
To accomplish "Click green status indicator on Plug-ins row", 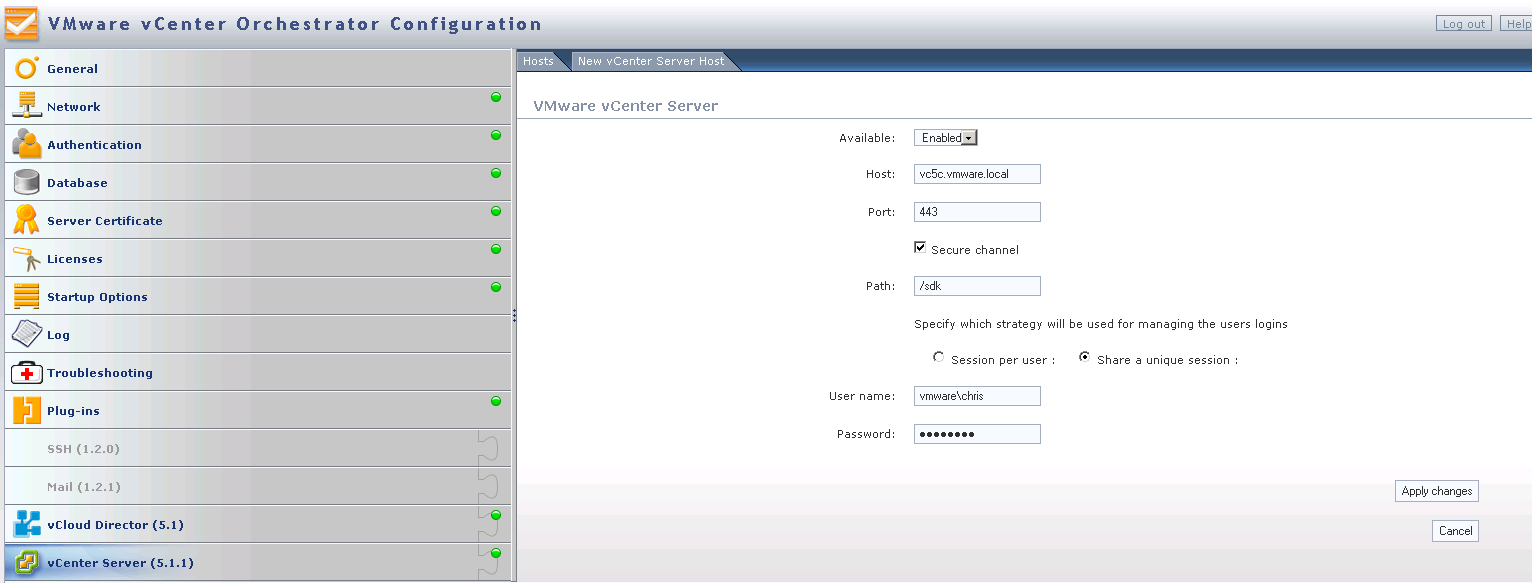I will (x=495, y=401).
